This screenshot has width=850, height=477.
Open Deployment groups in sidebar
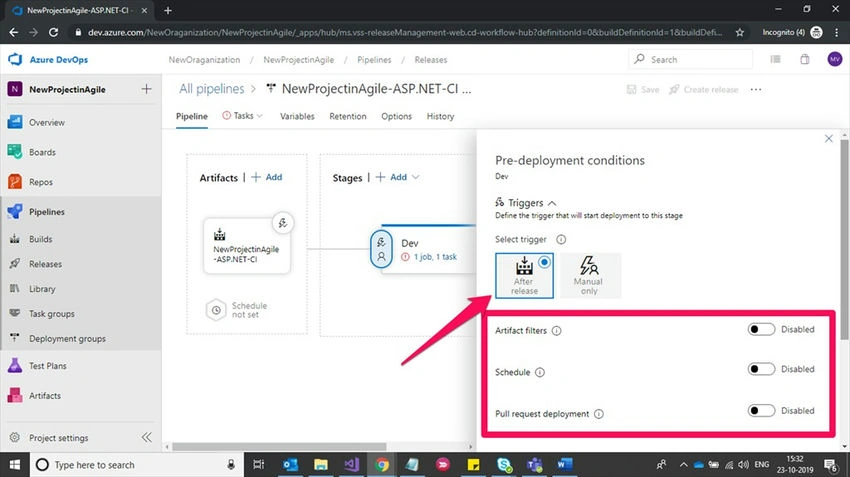67,339
